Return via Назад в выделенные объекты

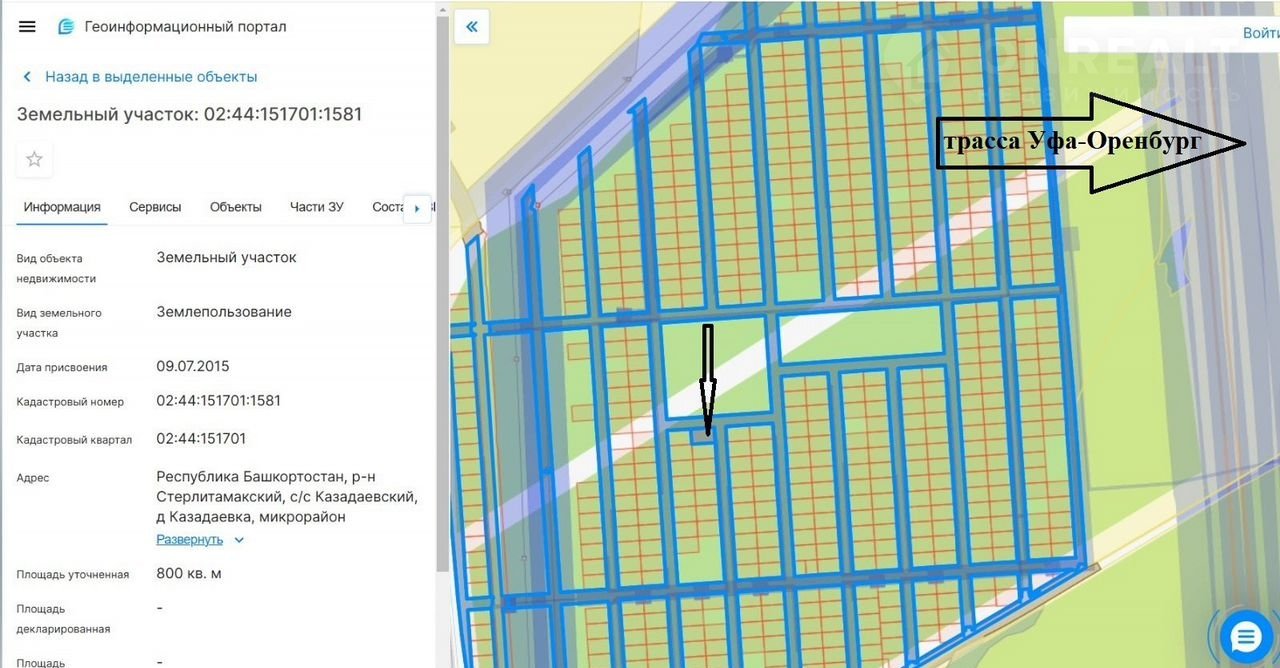click(151, 77)
